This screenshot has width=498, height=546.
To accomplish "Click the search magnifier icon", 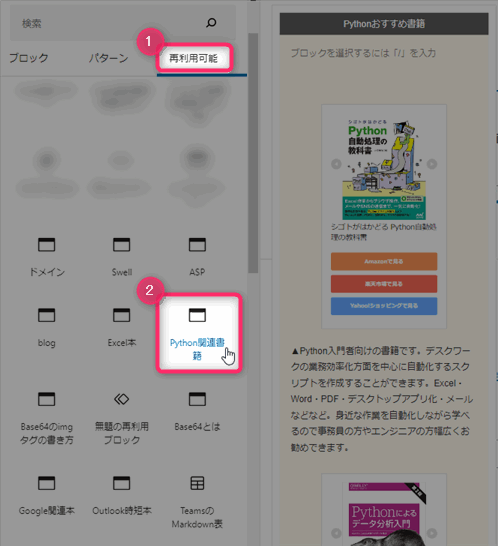I will pos(211,23).
